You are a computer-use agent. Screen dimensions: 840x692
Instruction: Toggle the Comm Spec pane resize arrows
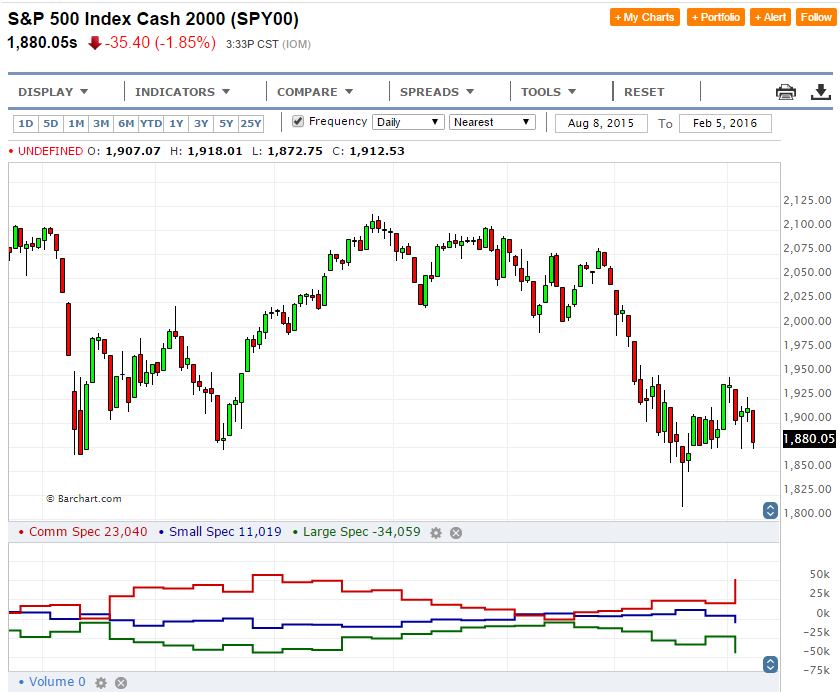(x=770, y=664)
